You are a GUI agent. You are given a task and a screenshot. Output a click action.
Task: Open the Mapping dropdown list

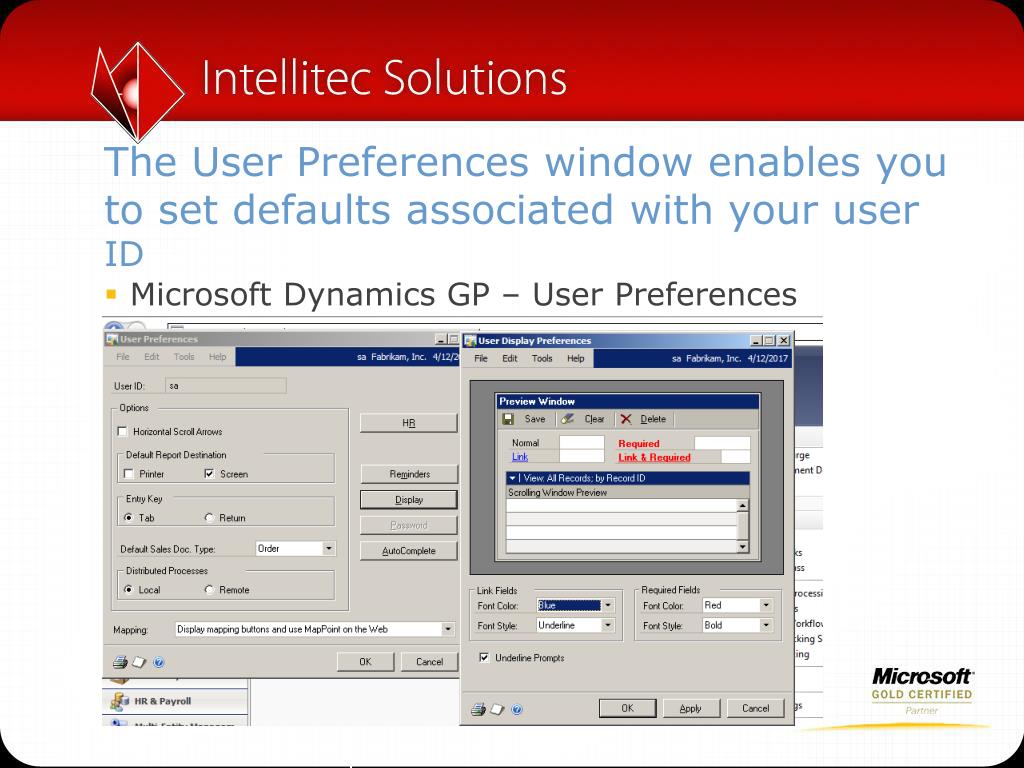pos(447,629)
